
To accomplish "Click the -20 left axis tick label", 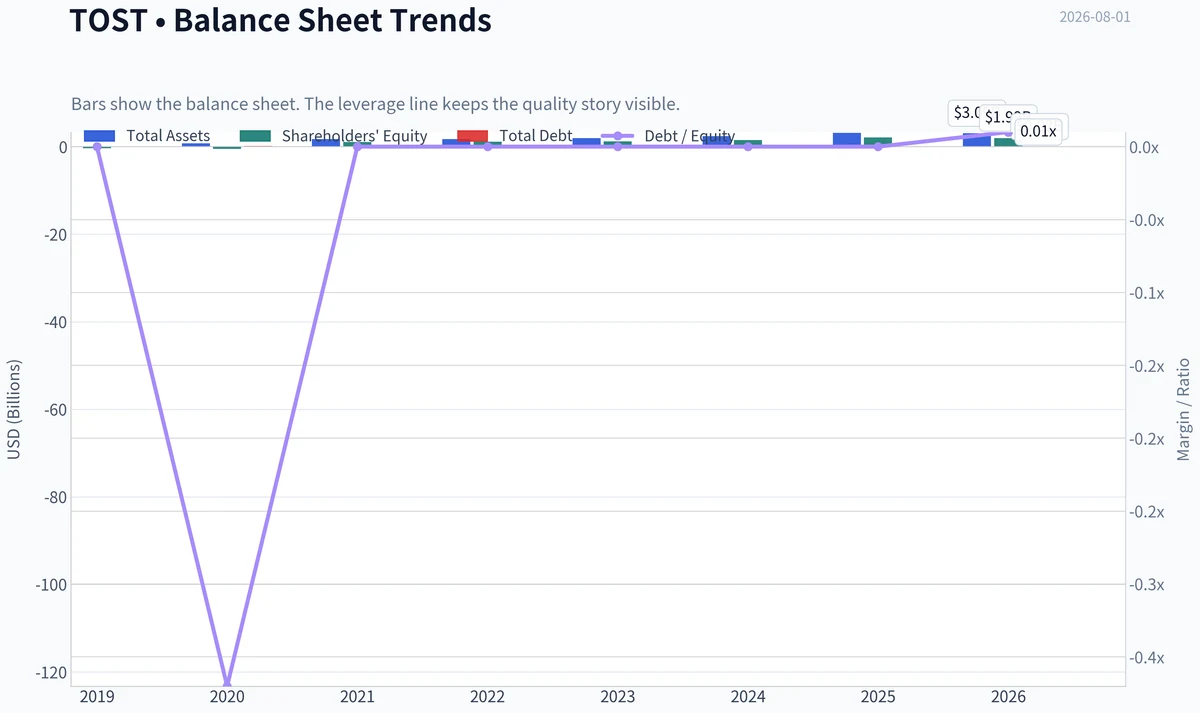I will [x=56, y=235].
